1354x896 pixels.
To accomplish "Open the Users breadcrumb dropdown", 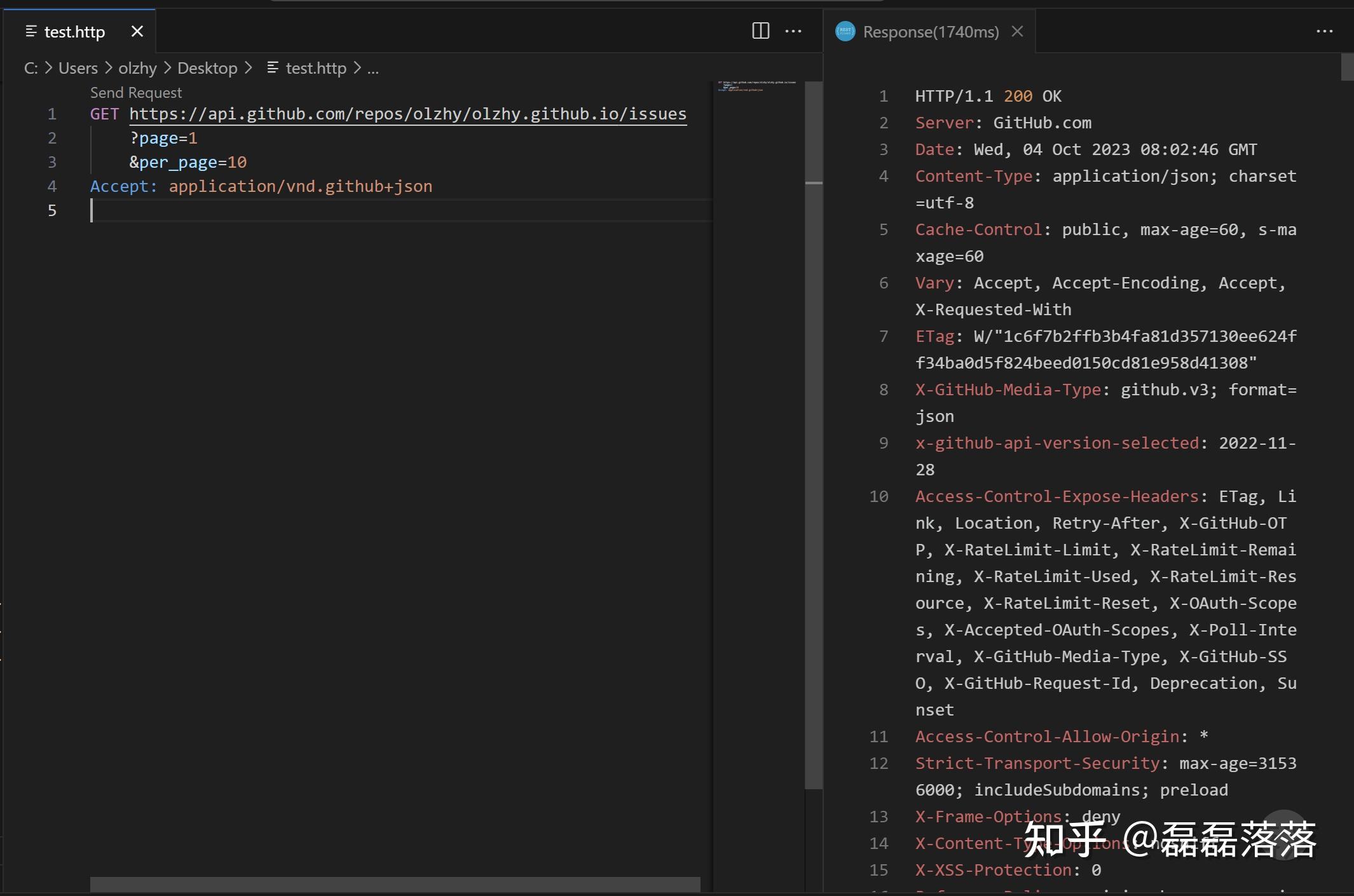I will pos(78,68).
